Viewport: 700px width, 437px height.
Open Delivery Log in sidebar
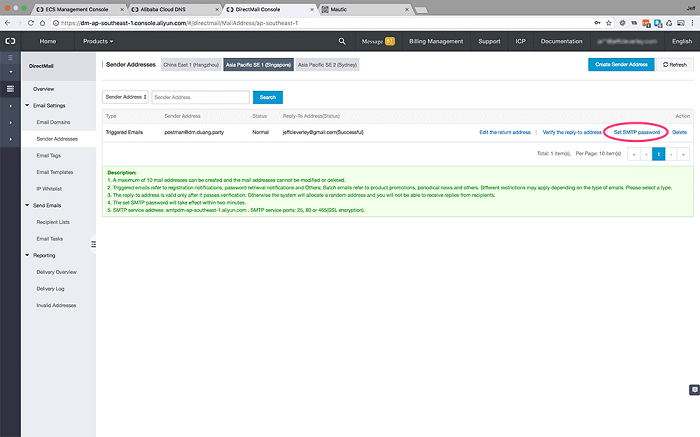click(x=50, y=289)
